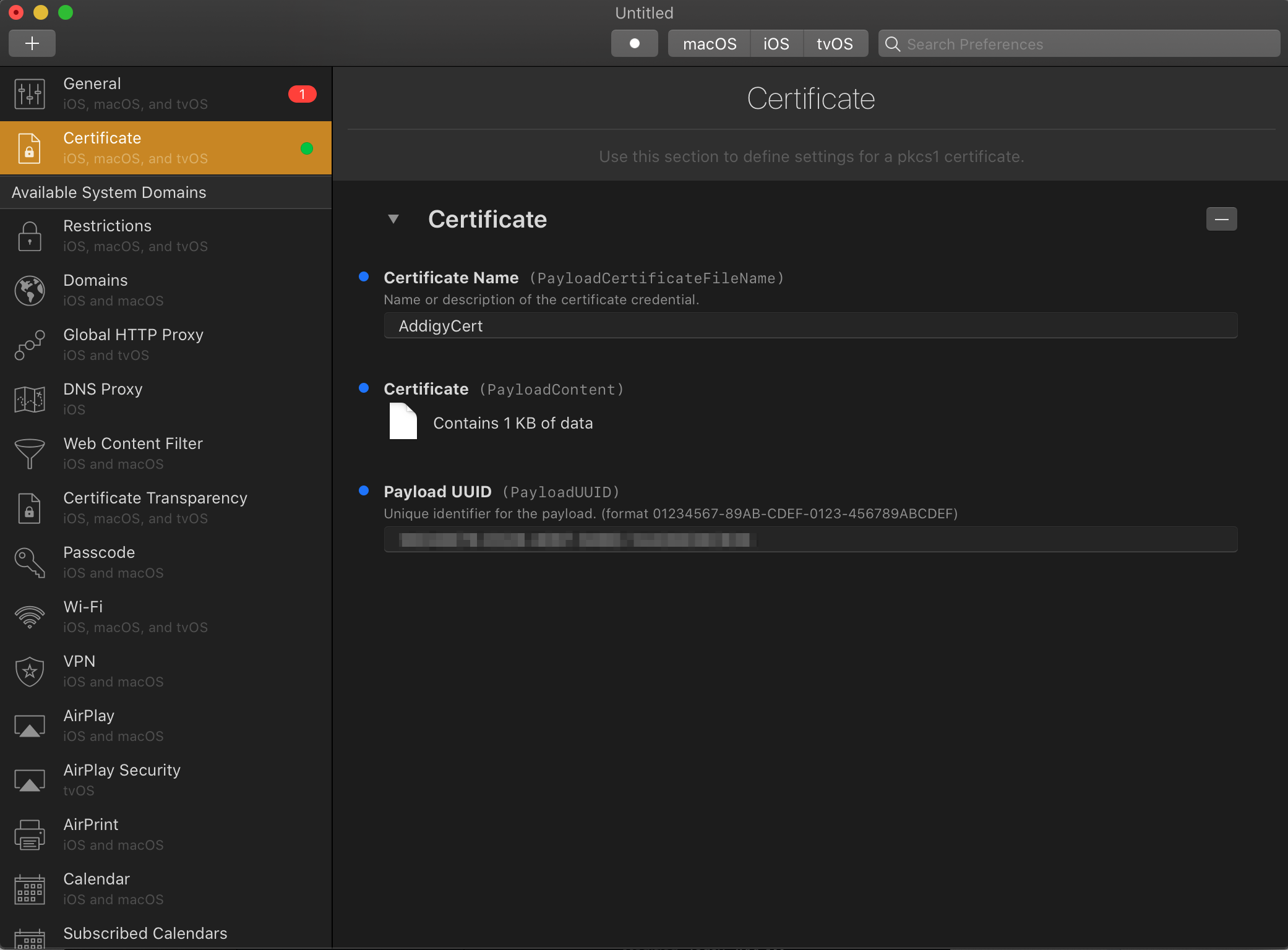Click the white dot toolbar button
Screen dimensions: 1288x950
(635, 43)
